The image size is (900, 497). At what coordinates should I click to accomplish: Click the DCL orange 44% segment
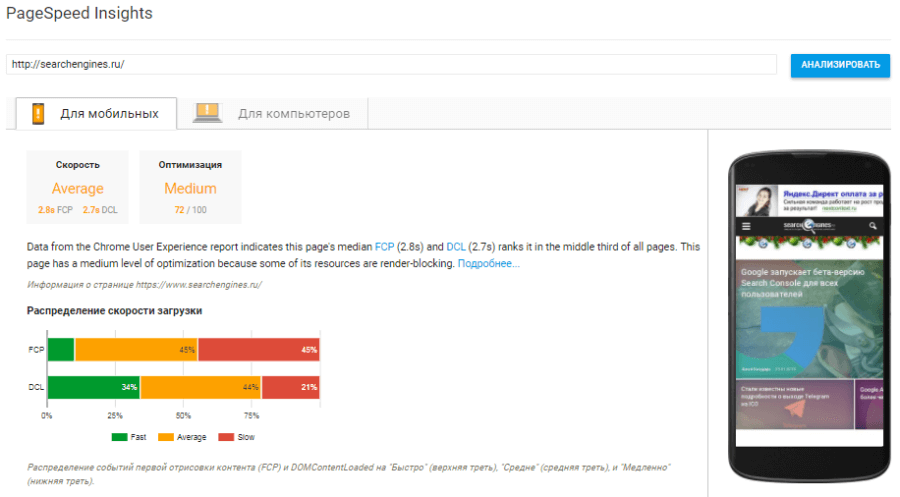click(x=201, y=387)
